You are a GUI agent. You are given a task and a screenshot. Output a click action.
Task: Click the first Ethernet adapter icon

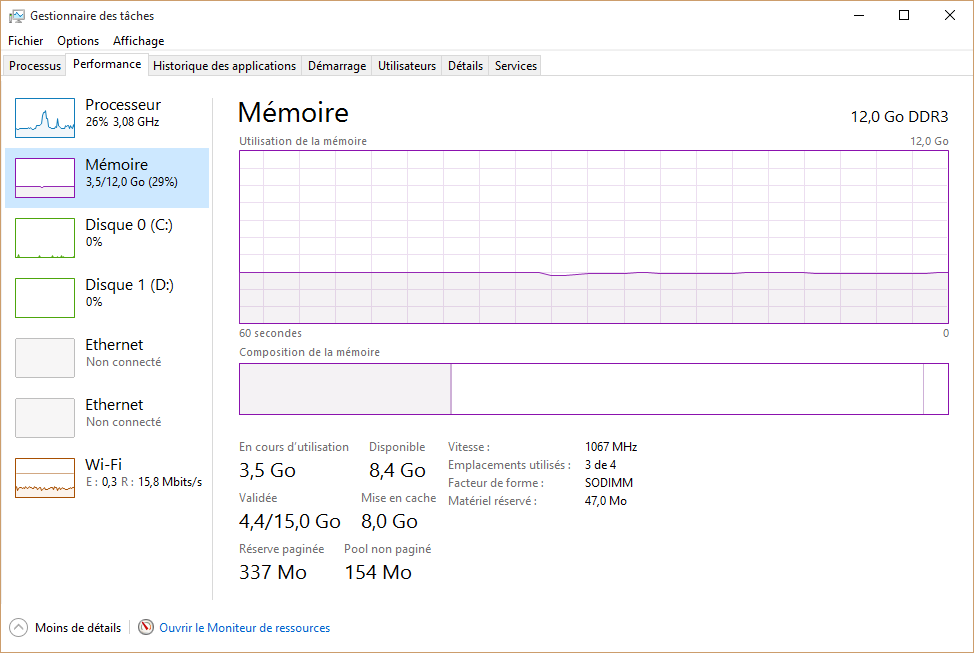tap(45, 358)
